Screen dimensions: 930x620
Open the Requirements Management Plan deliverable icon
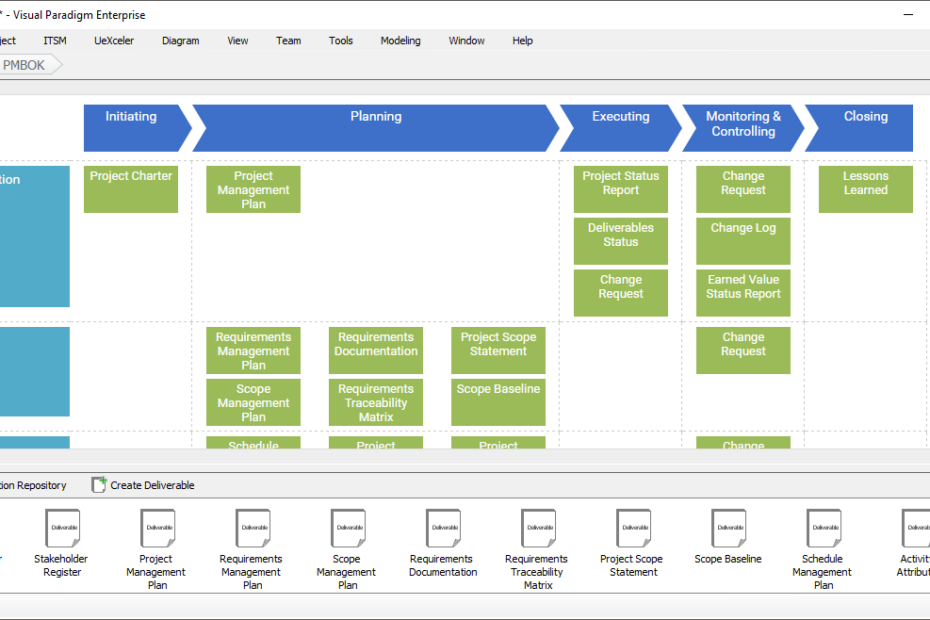252,528
